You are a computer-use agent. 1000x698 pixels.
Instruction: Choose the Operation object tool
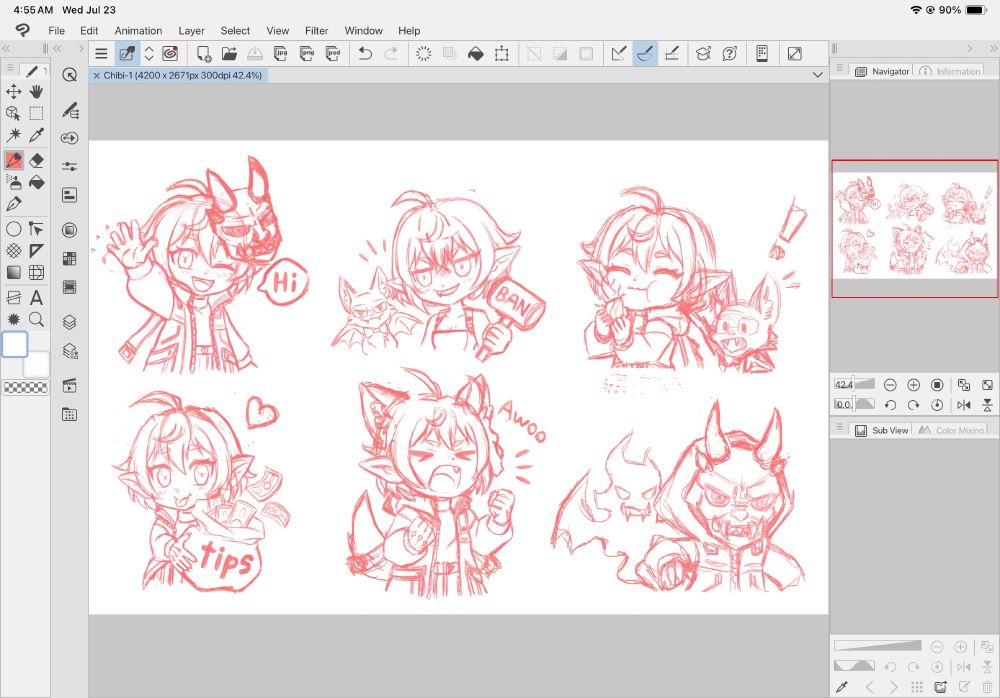click(x=13, y=114)
